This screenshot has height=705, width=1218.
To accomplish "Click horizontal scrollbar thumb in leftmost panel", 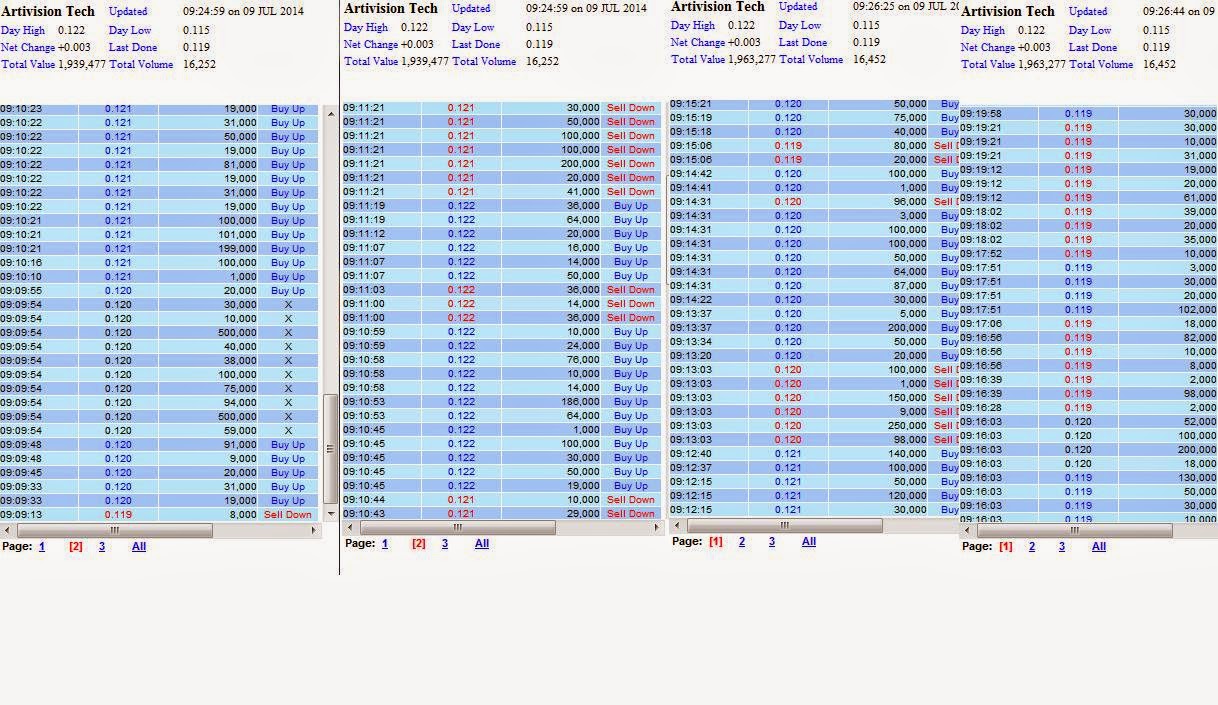I will point(114,530).
